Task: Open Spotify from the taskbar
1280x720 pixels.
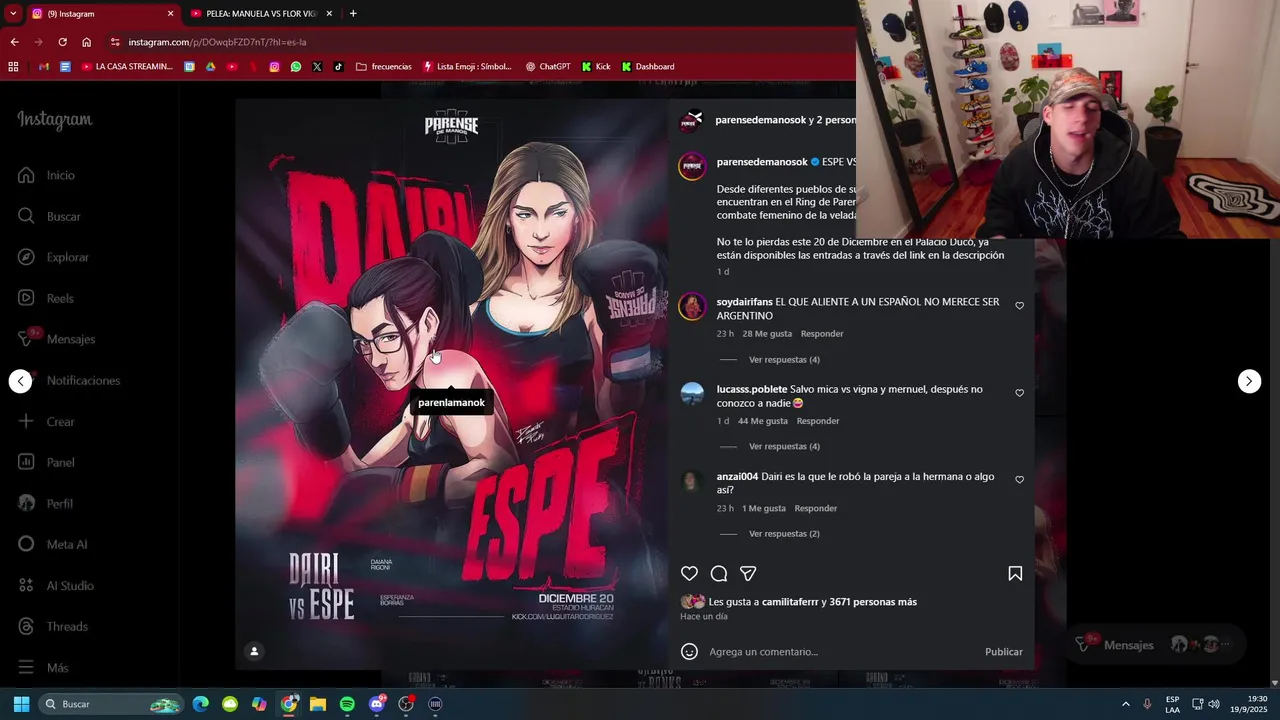Action: [347, 704]
